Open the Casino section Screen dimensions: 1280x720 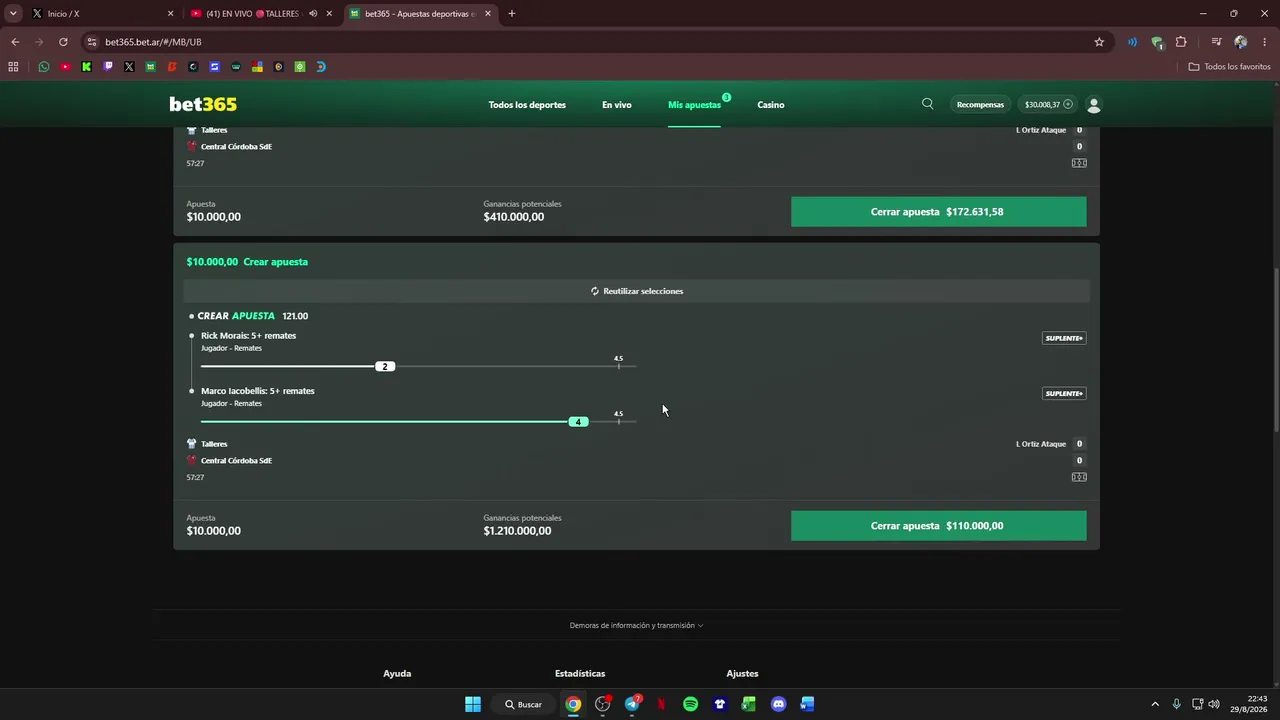(771, 105)
